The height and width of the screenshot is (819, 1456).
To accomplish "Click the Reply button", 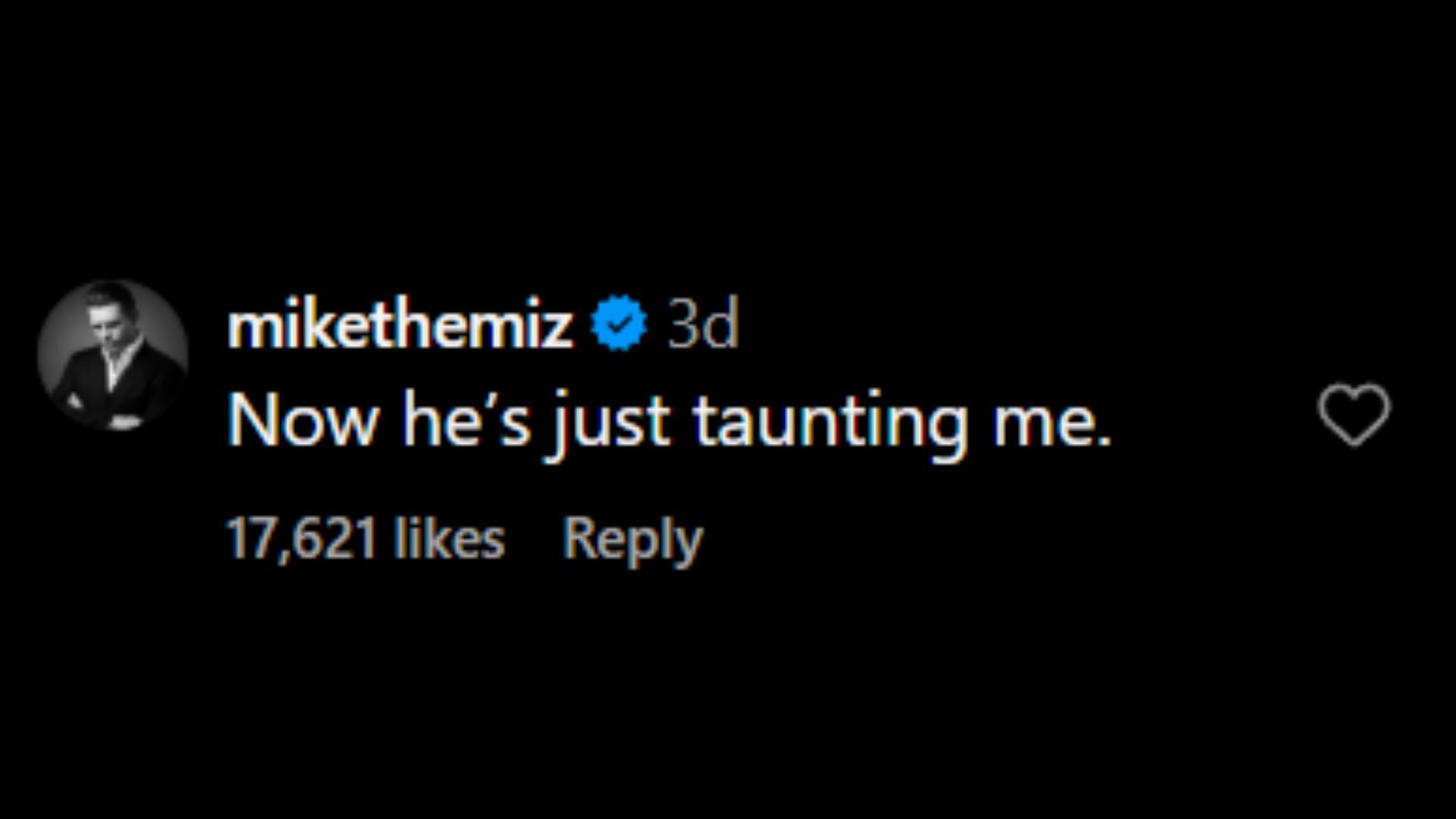I will coord(632,539).
